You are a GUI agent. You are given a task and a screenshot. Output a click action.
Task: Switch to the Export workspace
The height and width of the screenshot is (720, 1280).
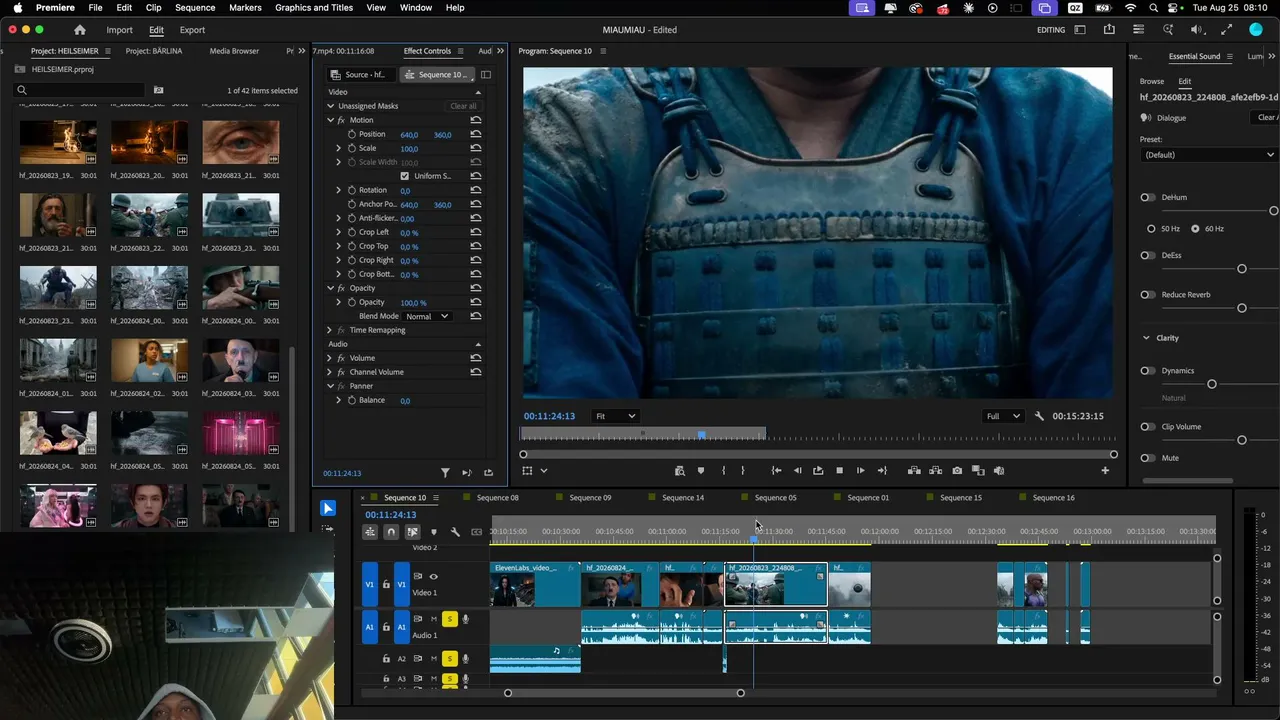[x=192, y=30]
